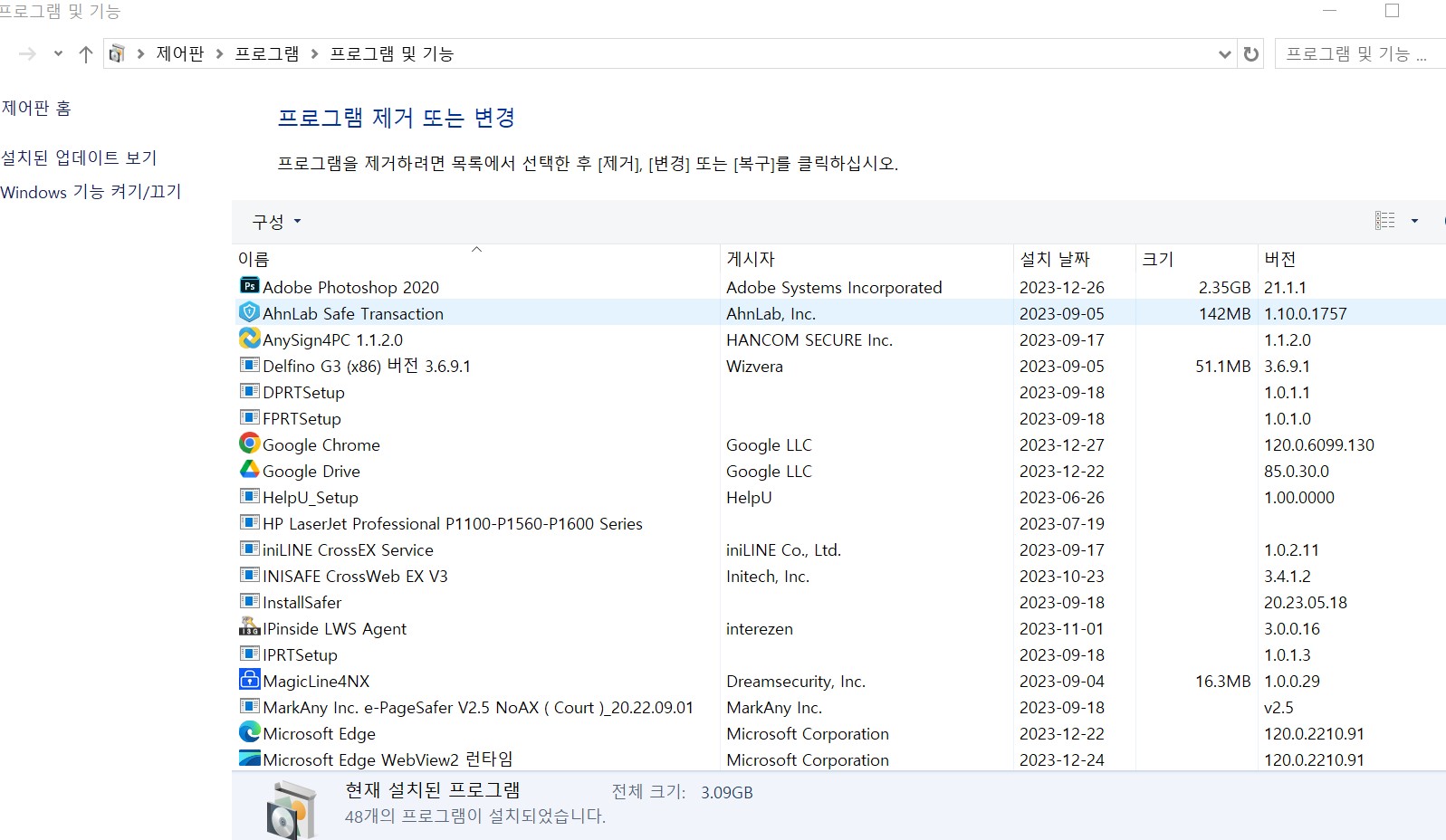Click the Microsoft Edge icon

(x=249, y=732)
